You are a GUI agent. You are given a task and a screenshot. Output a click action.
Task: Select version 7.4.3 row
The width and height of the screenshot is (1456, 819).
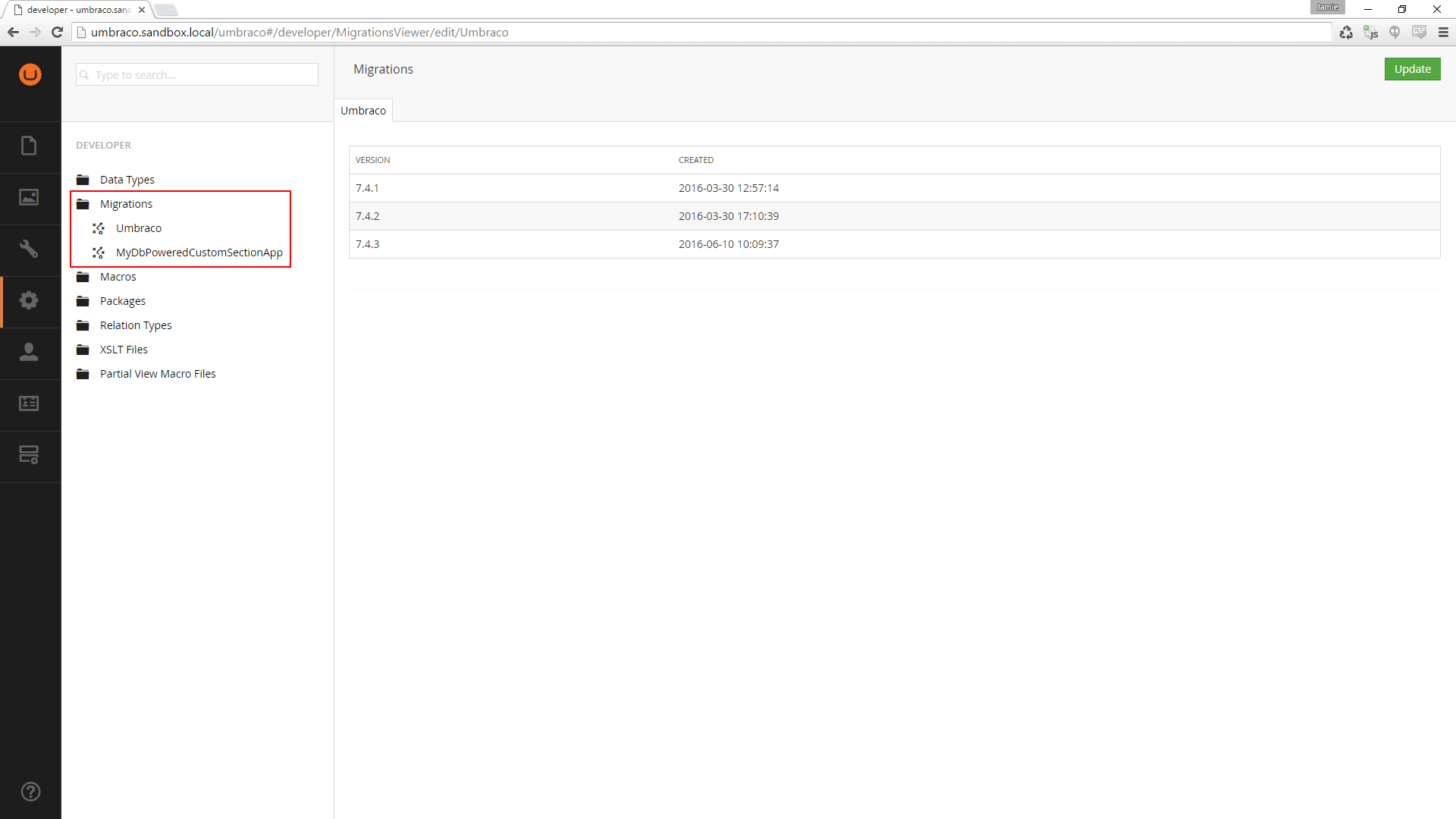click(x=894, y=244)
